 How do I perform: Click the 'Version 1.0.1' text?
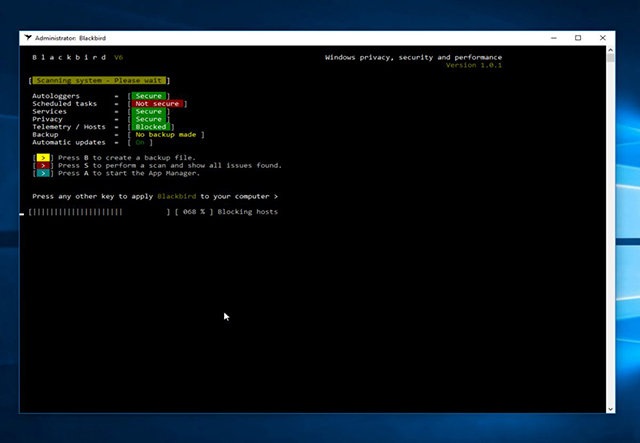473,65
